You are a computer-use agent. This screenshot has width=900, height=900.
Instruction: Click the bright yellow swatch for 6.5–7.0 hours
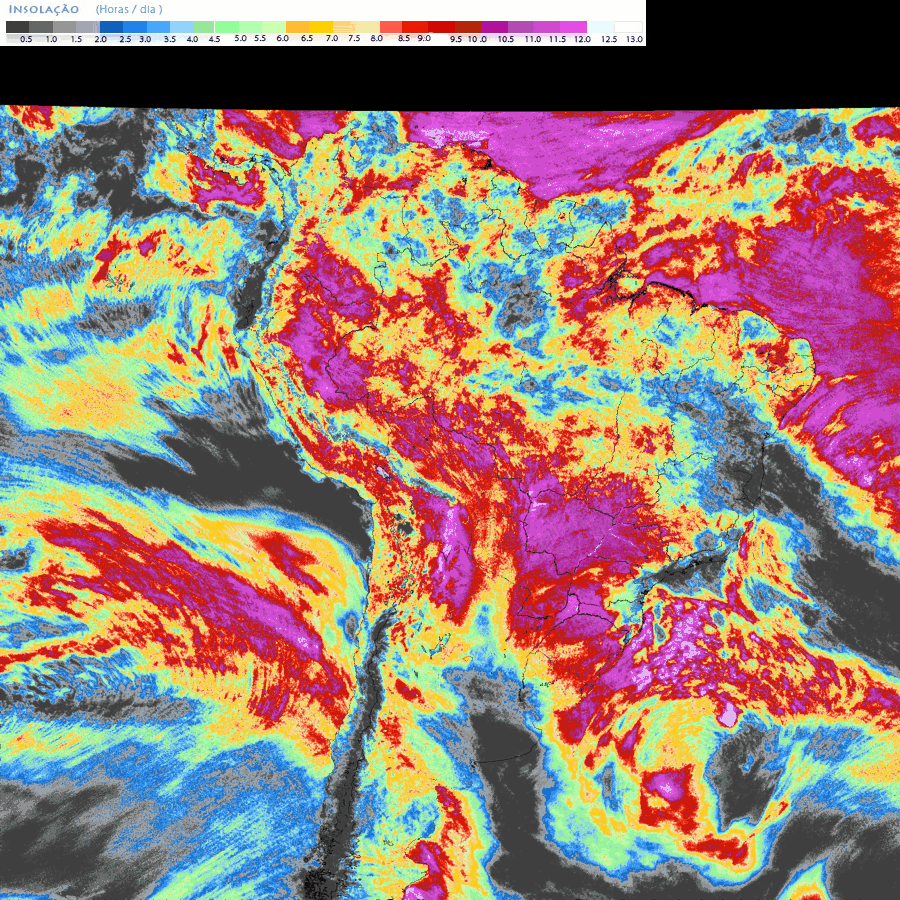point(321,27)
